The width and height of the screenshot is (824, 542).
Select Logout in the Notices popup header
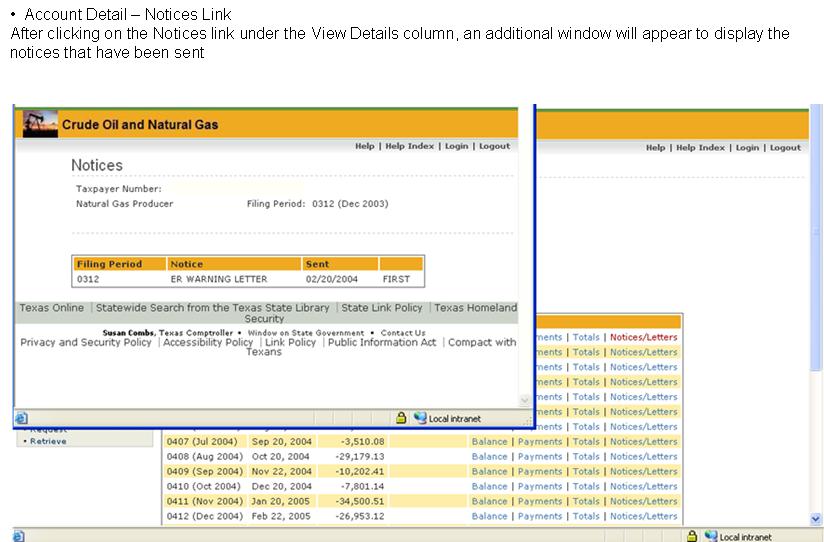(x=494, y=146)
